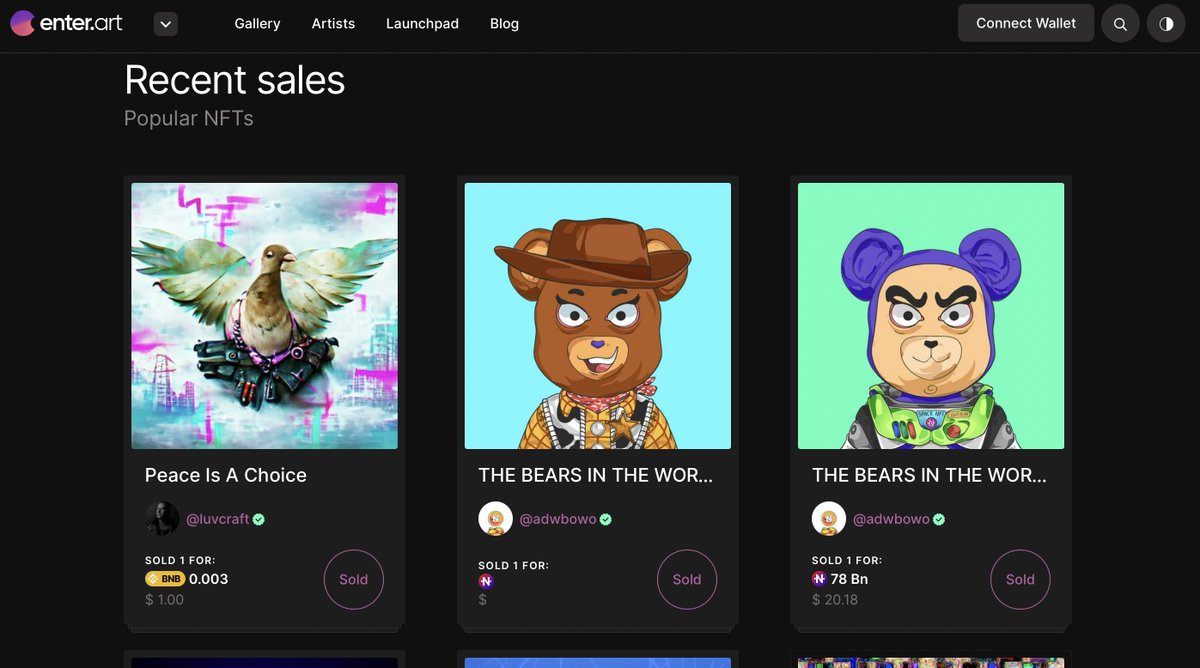The image size is (1200, 668).
Task: Click token icon beside 78 Bn
Action: click(x=819, y=578)
